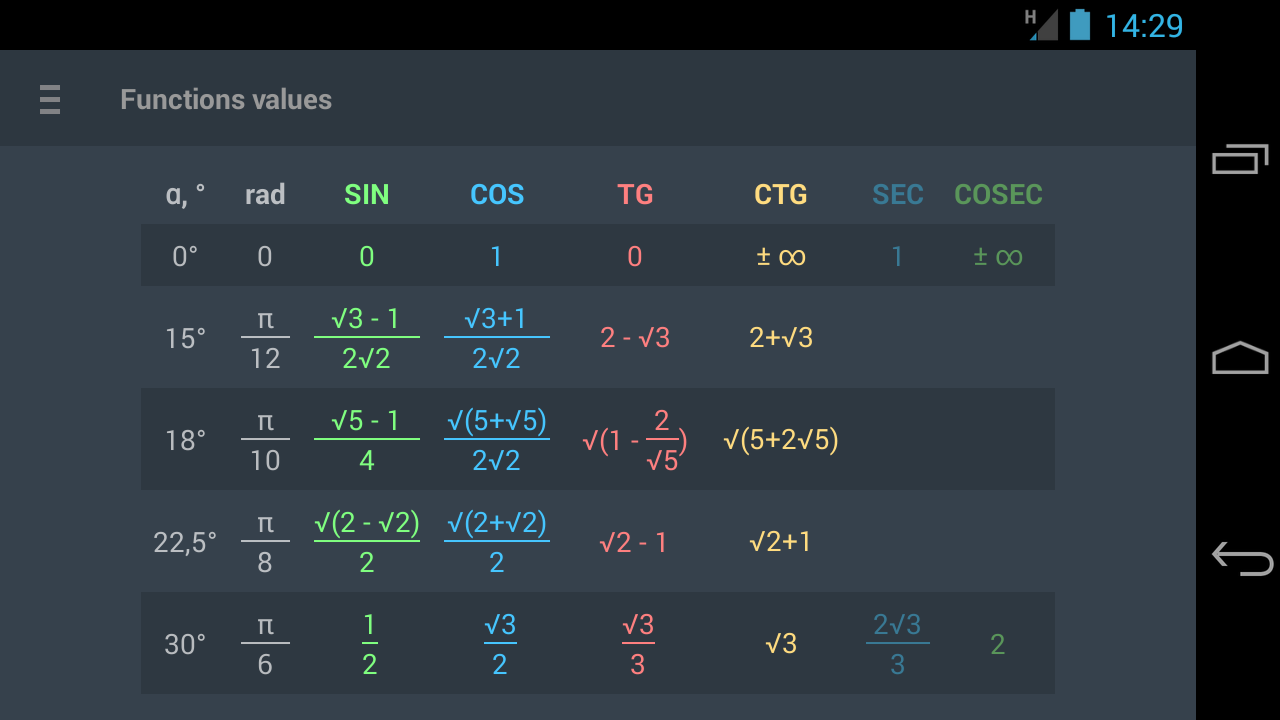Tap the Android back button

(1241, 558)
